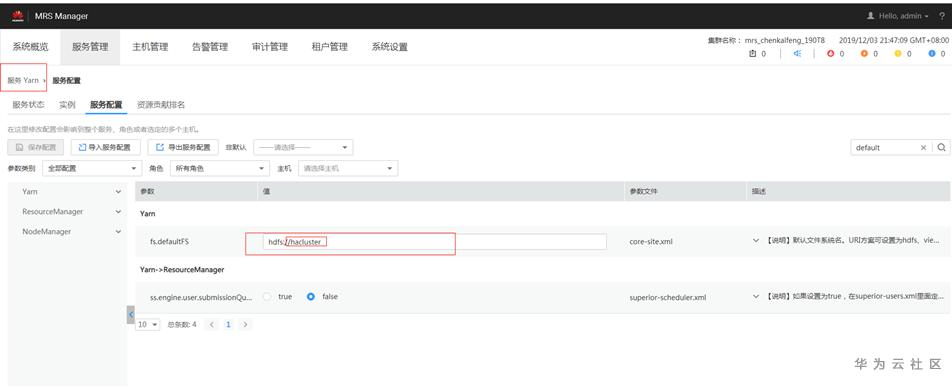Switch to the 服务状态 tab

coord(28,104)
